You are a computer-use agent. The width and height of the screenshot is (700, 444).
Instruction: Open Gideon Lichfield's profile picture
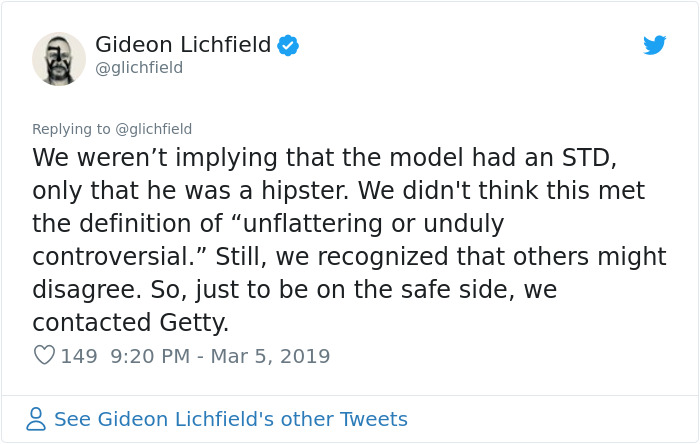coord(59,58)
